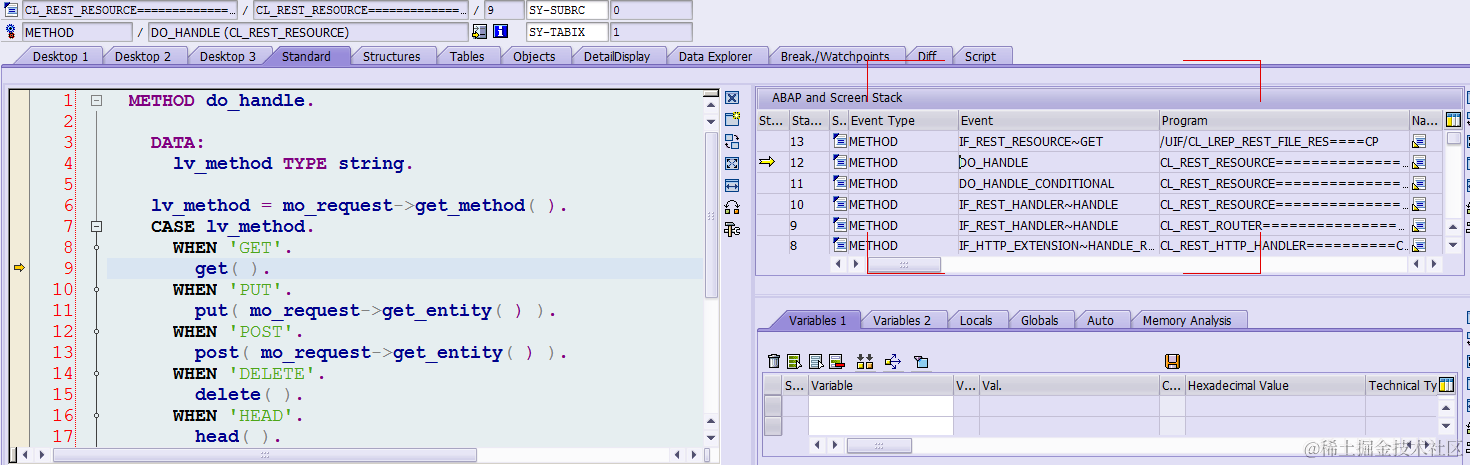Click the stack table vertical scroll down arrow

[x=1453, y=245]
